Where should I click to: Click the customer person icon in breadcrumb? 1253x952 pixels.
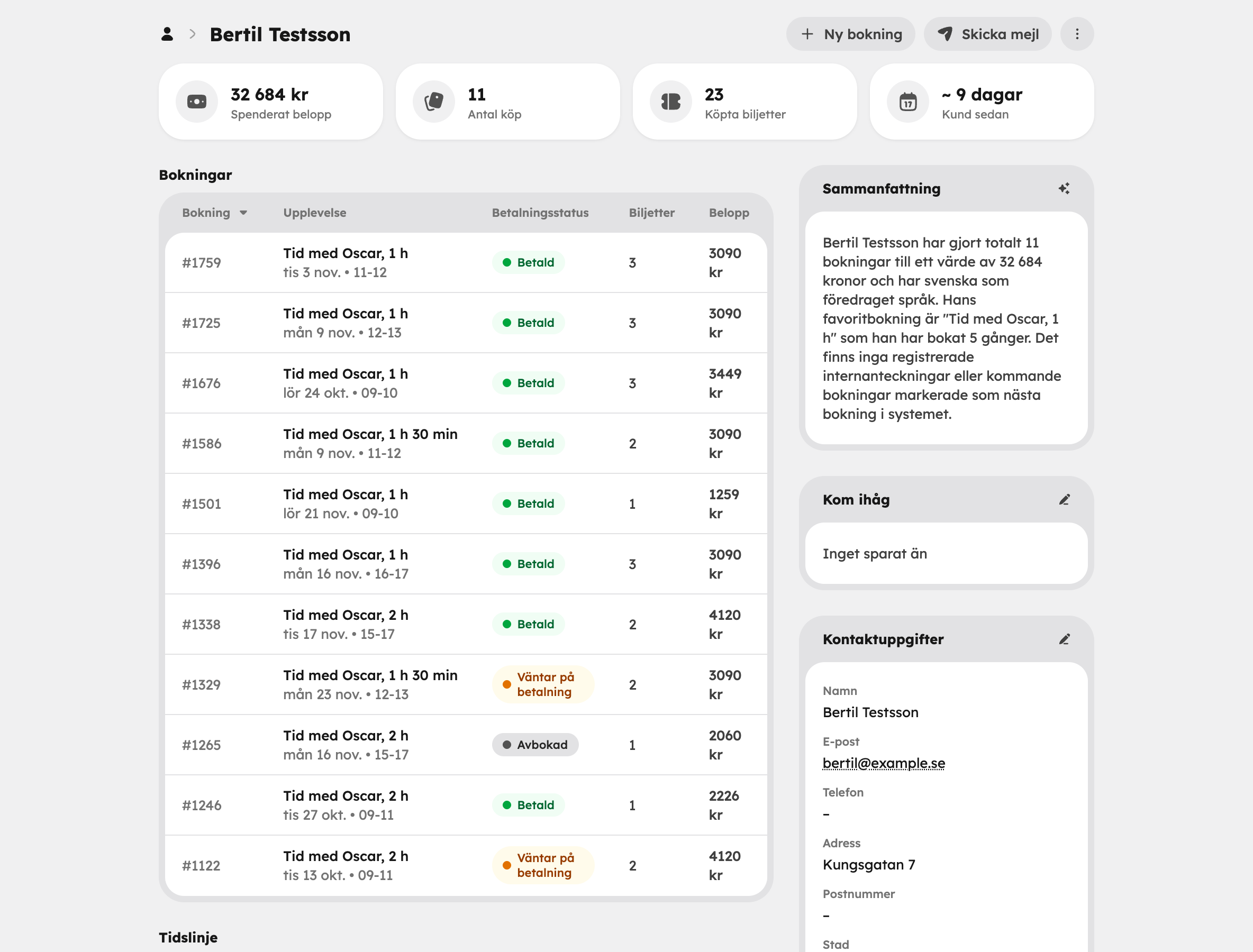(x=167, y=34)
